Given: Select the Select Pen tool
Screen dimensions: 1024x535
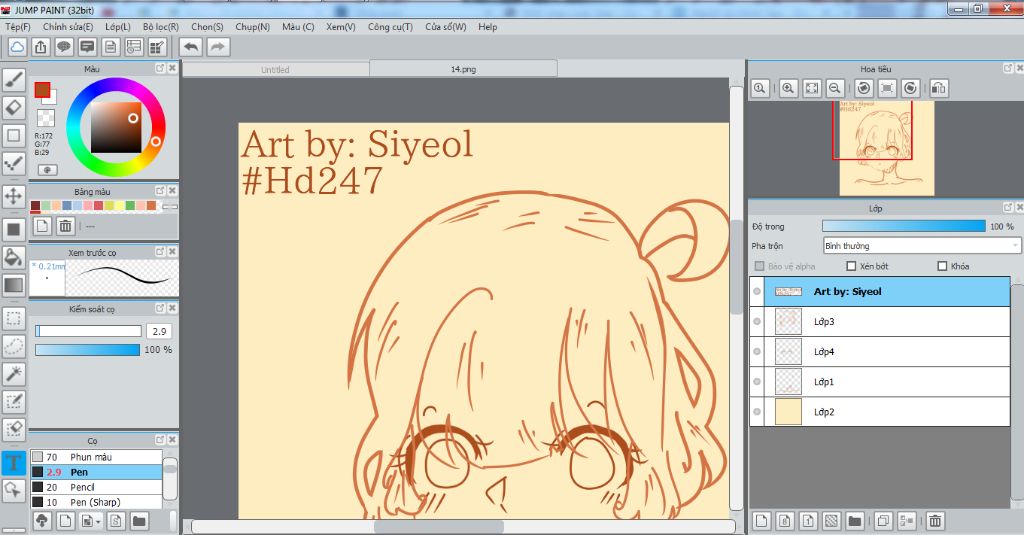Looking at the screenshot, I should tap(14, 402).
